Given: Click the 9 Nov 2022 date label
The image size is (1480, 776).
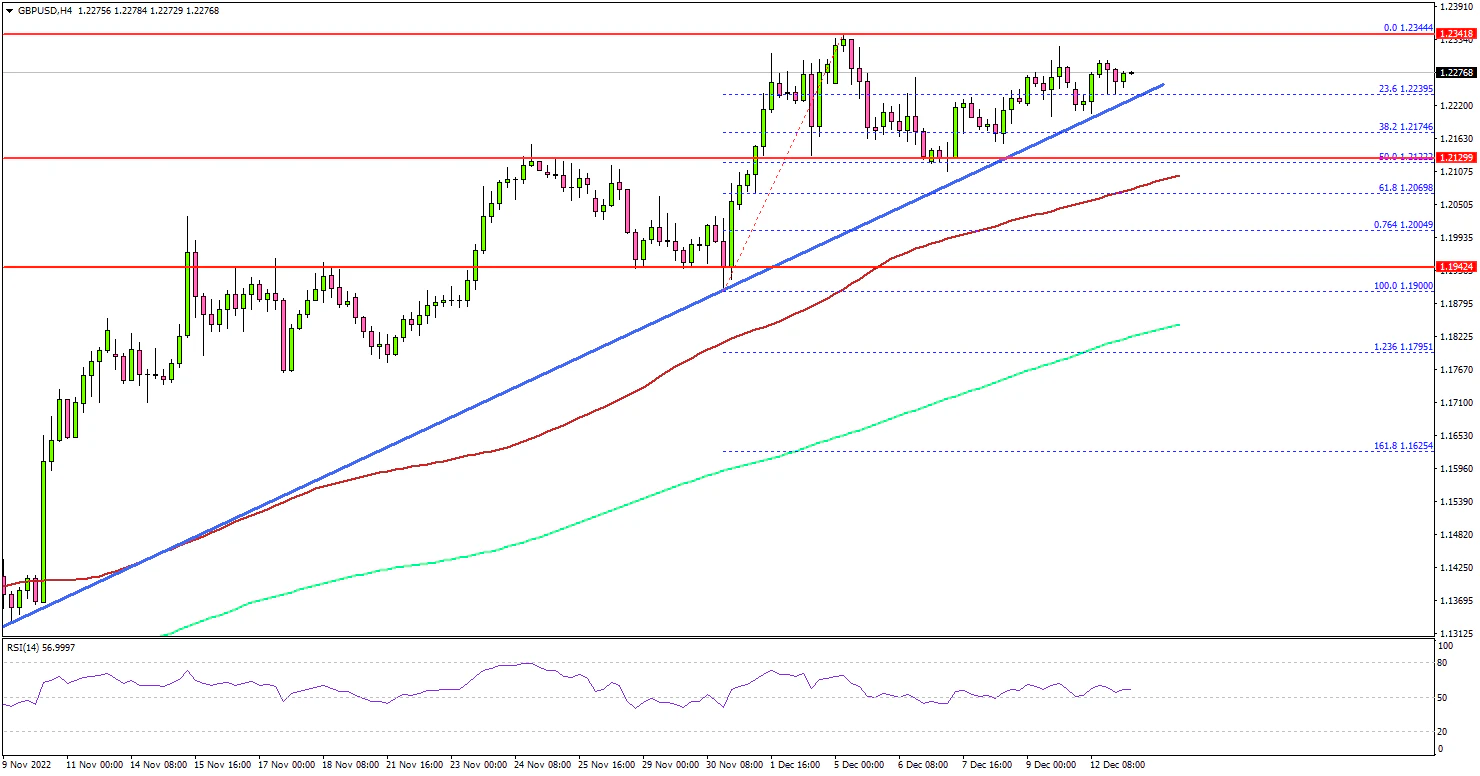Looking at the screenshot, I should (28, 764).
